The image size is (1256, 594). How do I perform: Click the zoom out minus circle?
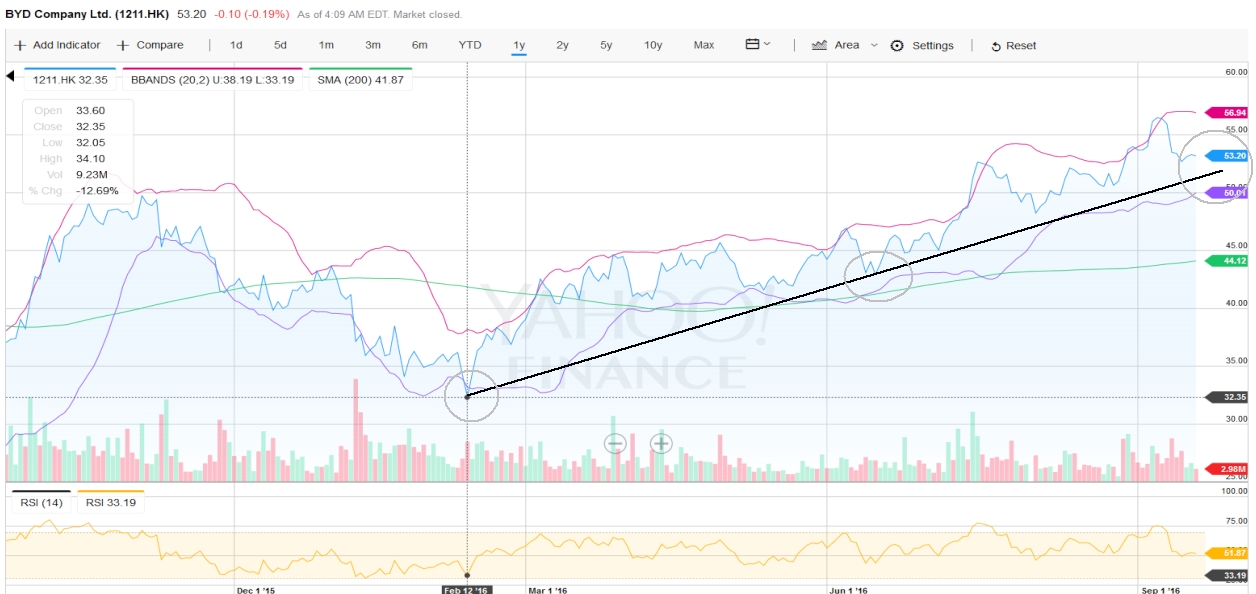[x=614, y=443]
